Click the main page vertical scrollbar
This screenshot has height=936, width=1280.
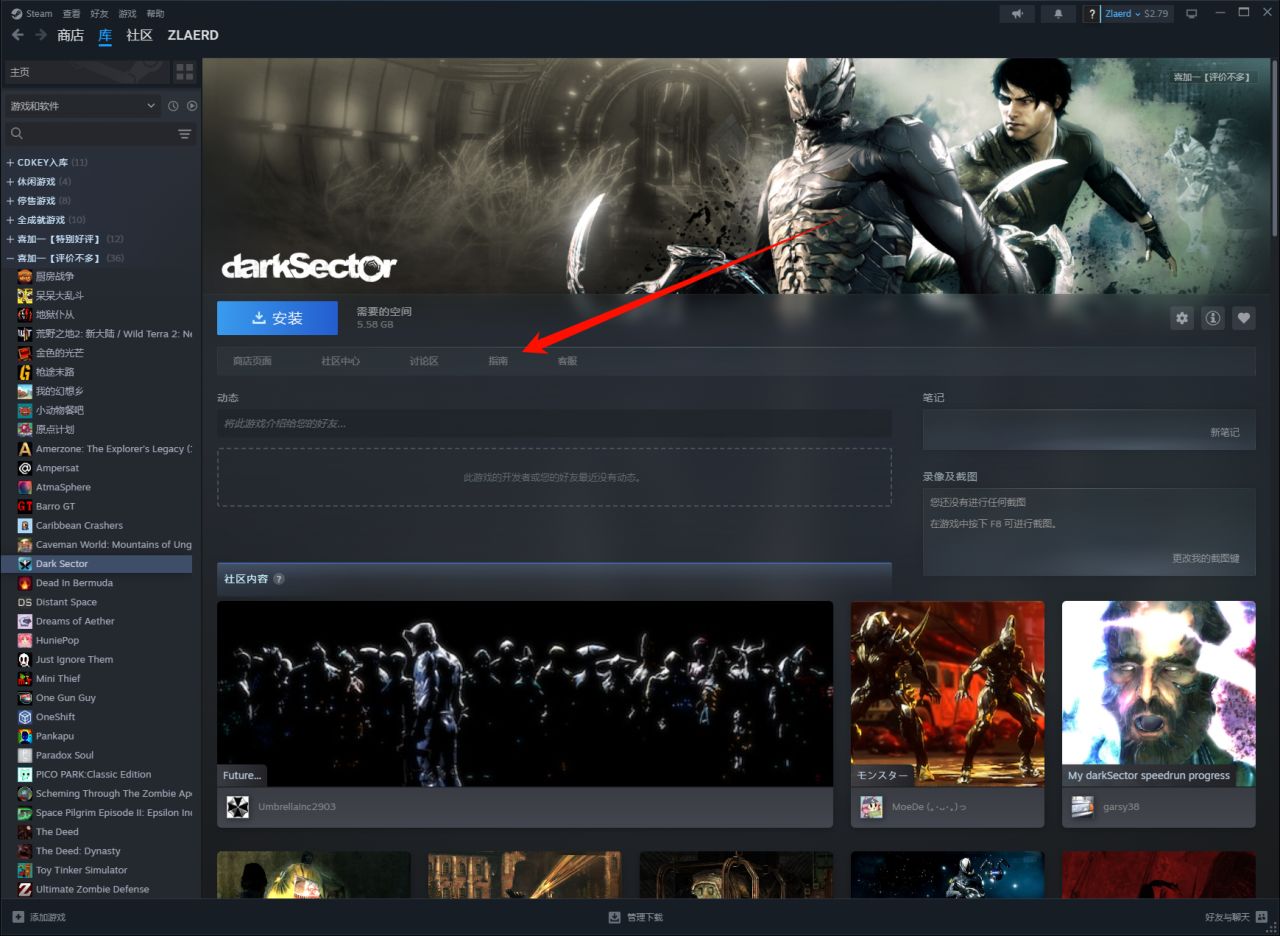(x=1274, y=150)
